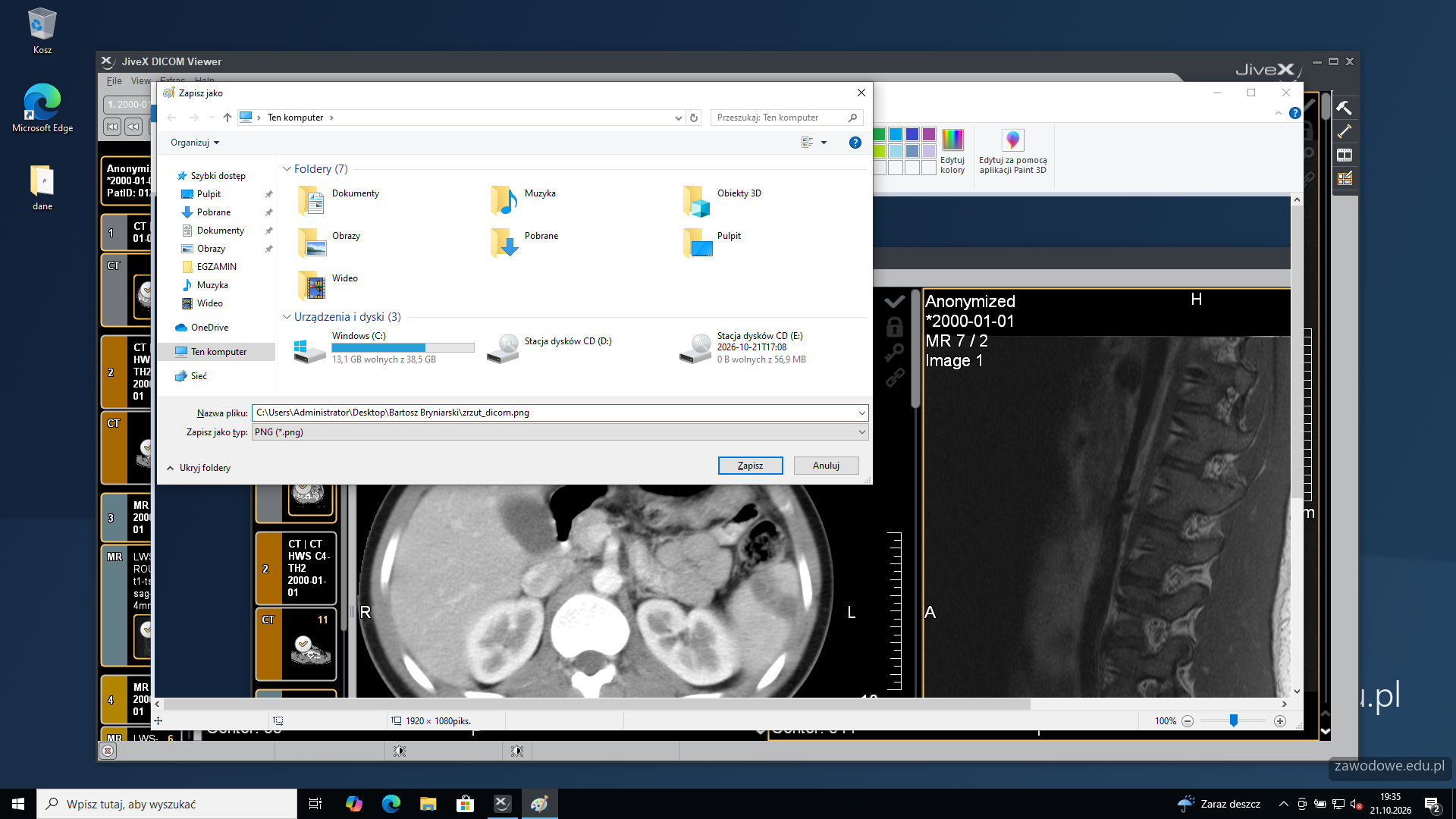The width and height of the screenshot is (1456, 819).
Task: Click the Przeszukaj: Ten komputer search box
Action: 786,118
